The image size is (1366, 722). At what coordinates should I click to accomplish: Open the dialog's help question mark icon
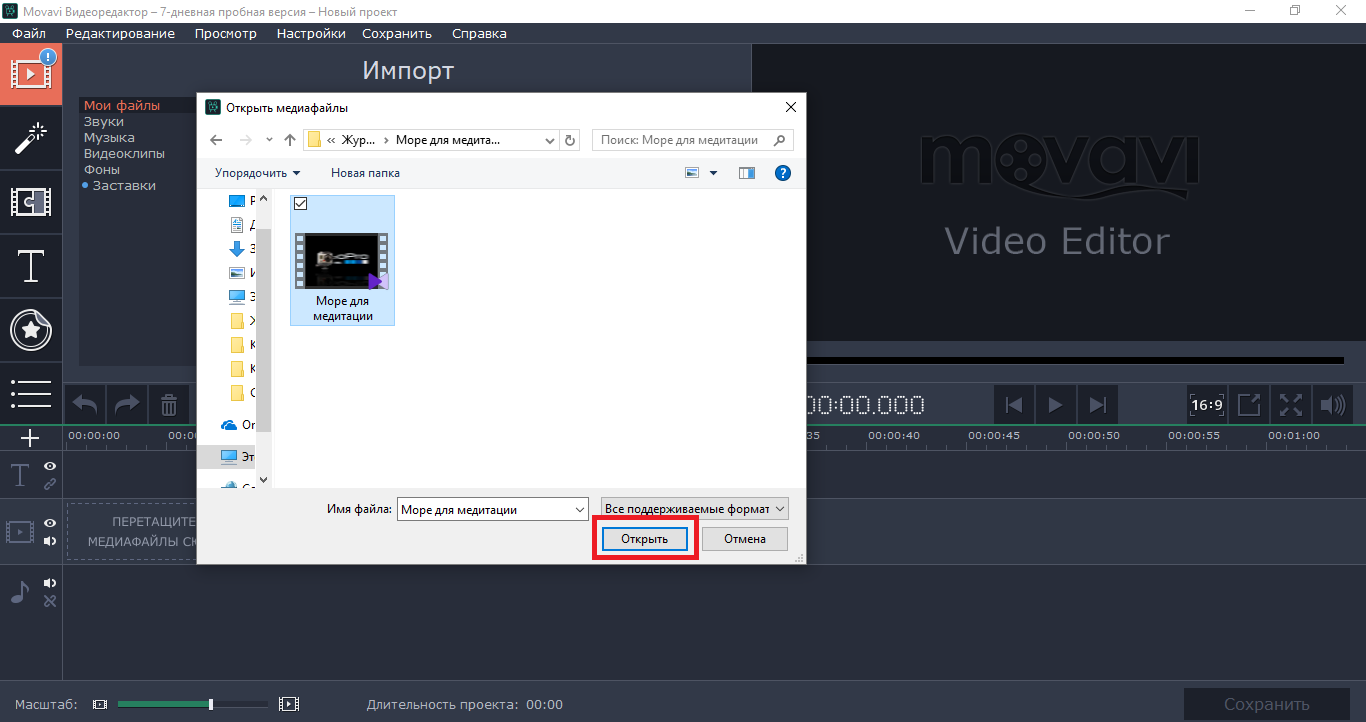pyautogui.click(x=783, y=173)
